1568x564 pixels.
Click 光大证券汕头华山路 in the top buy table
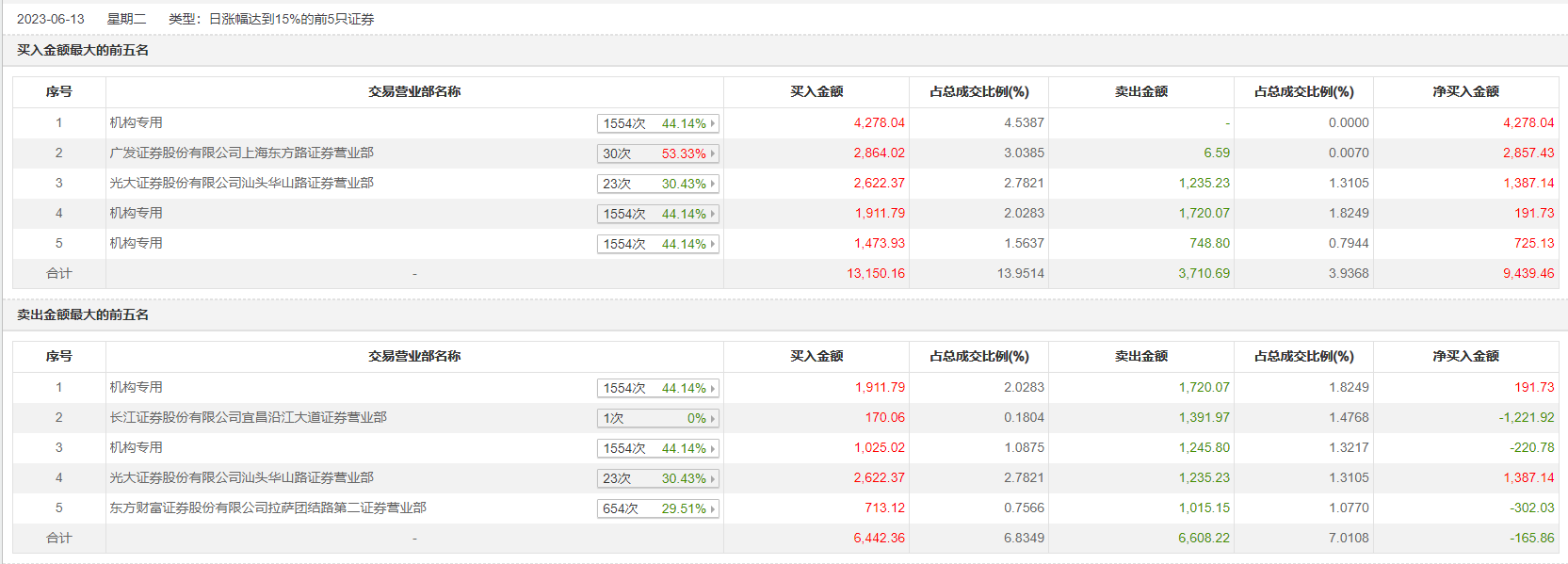click(241, 183)
